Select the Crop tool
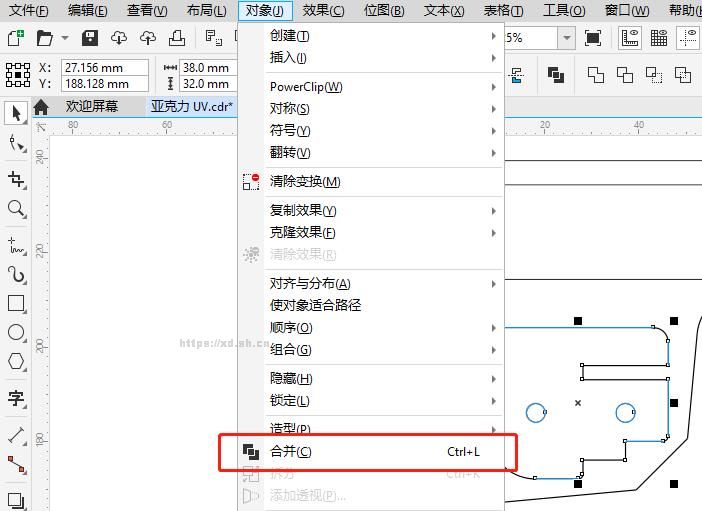Viewport: 702px width, 511px height. coord(16,180)
